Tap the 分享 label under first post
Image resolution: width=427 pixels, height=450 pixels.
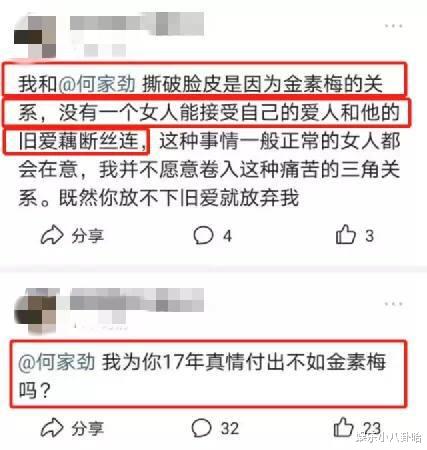pyautogui.click(x=88, y=236)
